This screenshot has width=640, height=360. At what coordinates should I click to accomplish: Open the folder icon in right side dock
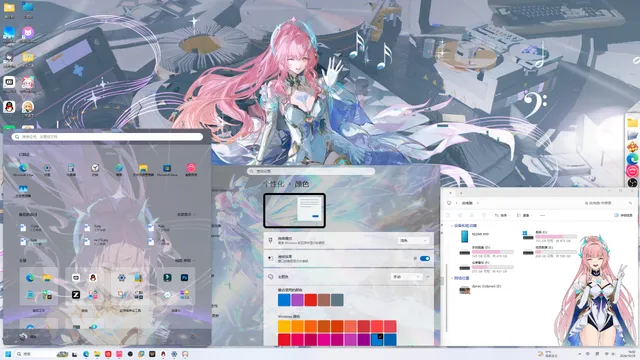(x=632, y=122)
